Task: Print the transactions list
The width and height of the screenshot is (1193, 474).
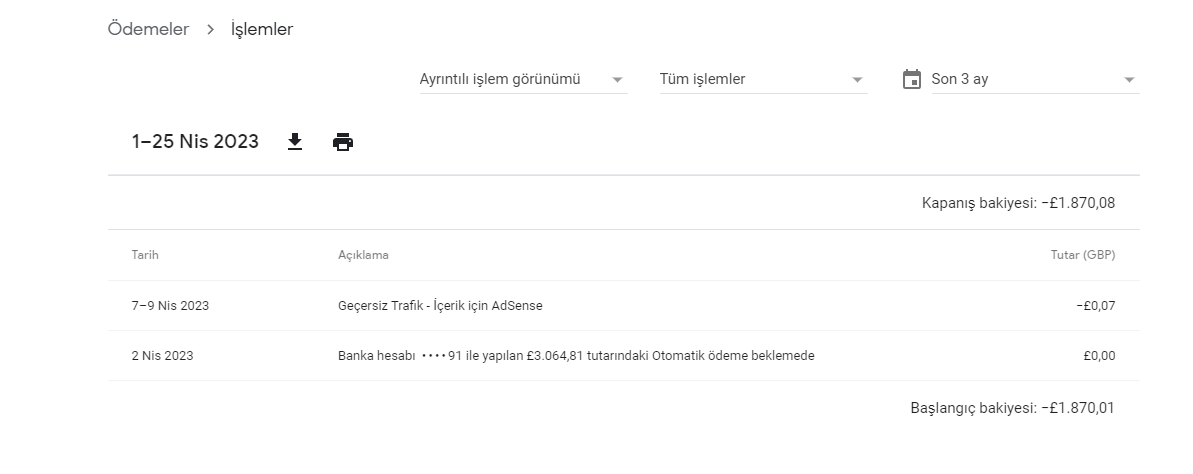Action: click(343, 142)
